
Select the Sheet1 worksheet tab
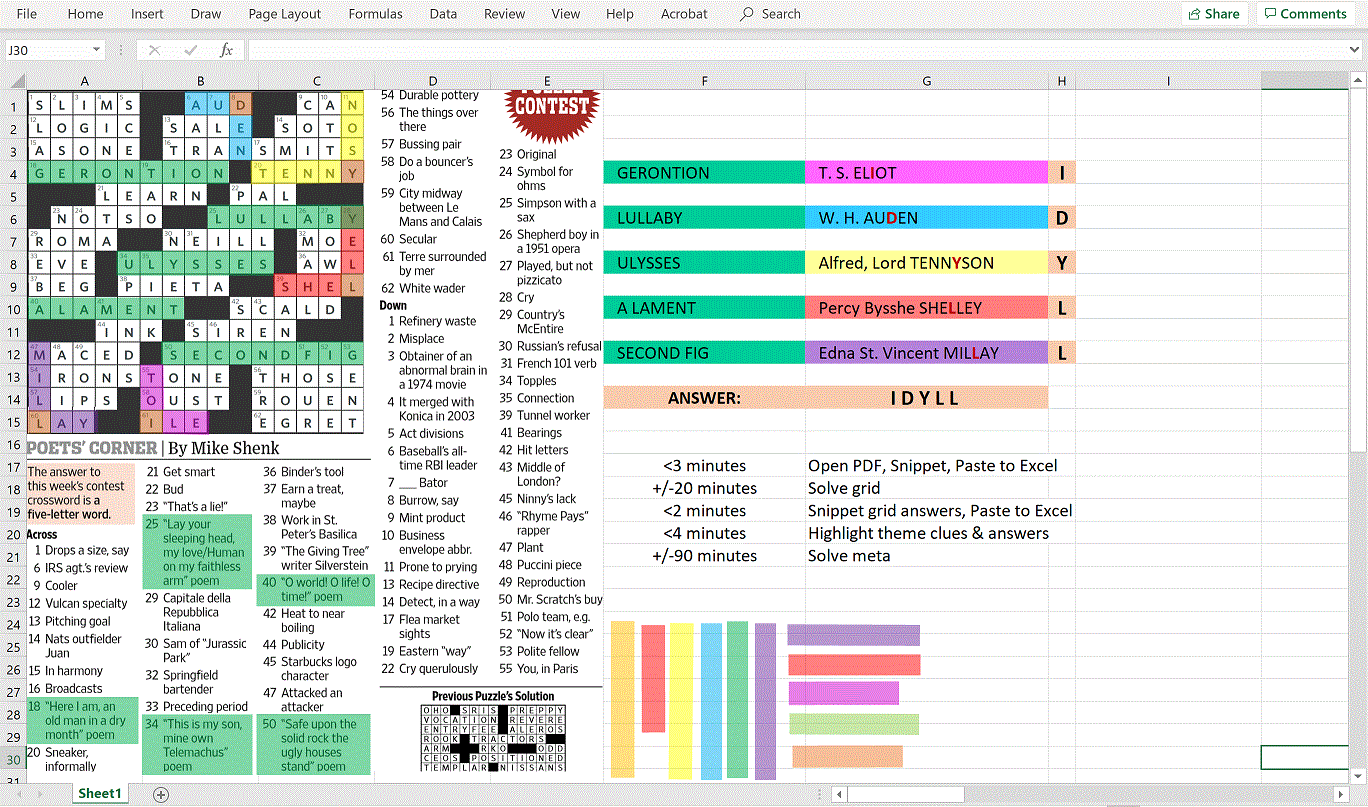[100, 794]
